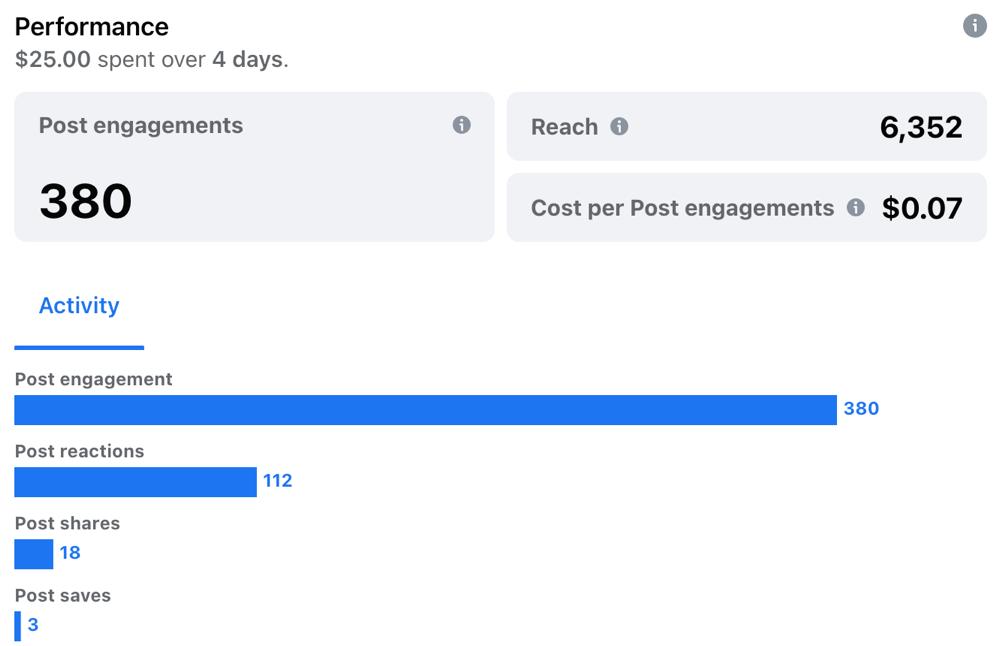Screen dimensions: 1006x646
Task: Click the Post saves label
Action: 63,595
